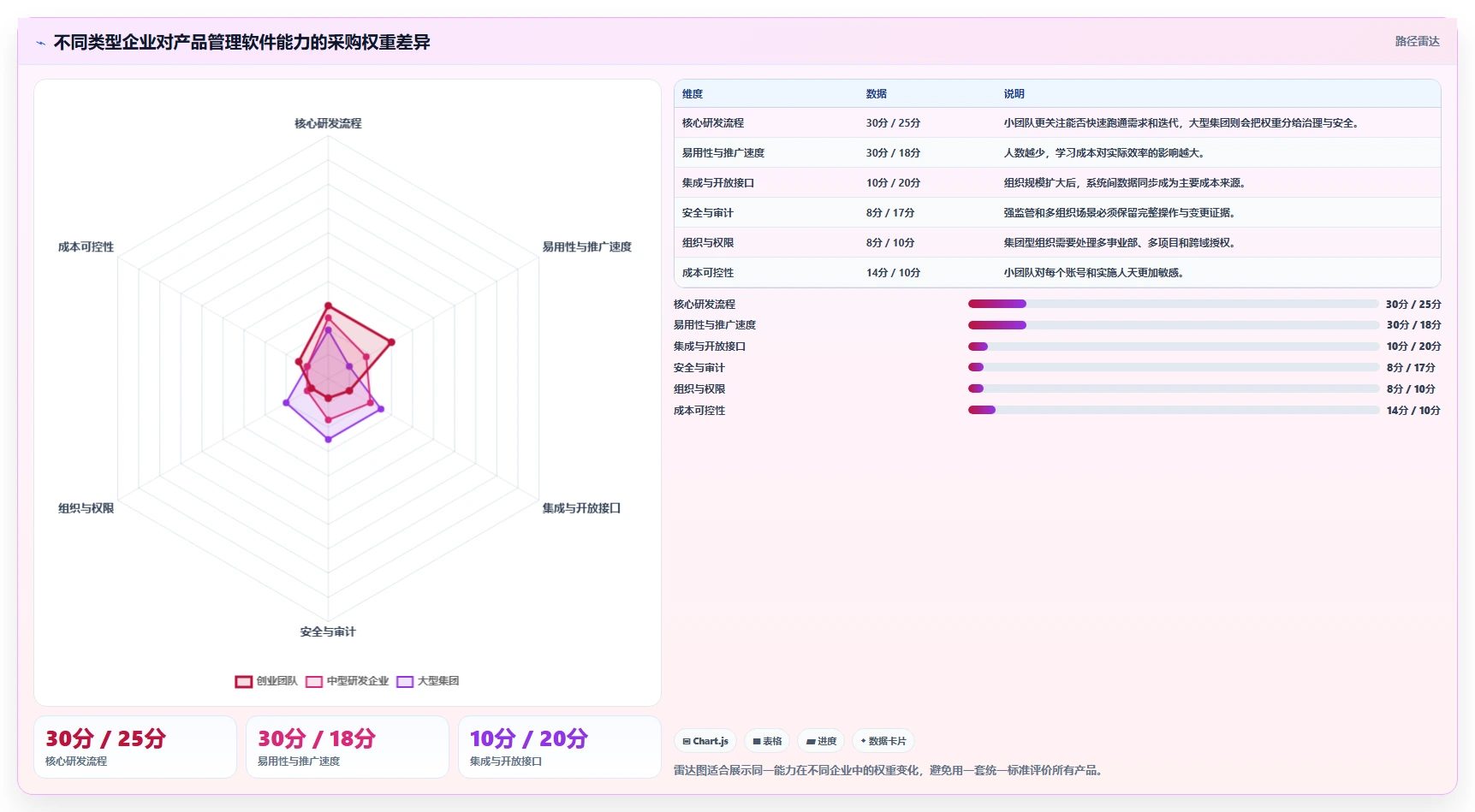The image size is (1475, 812).
Task: Click the 核心研发流程 radar axis label
Action: point(328,123)
